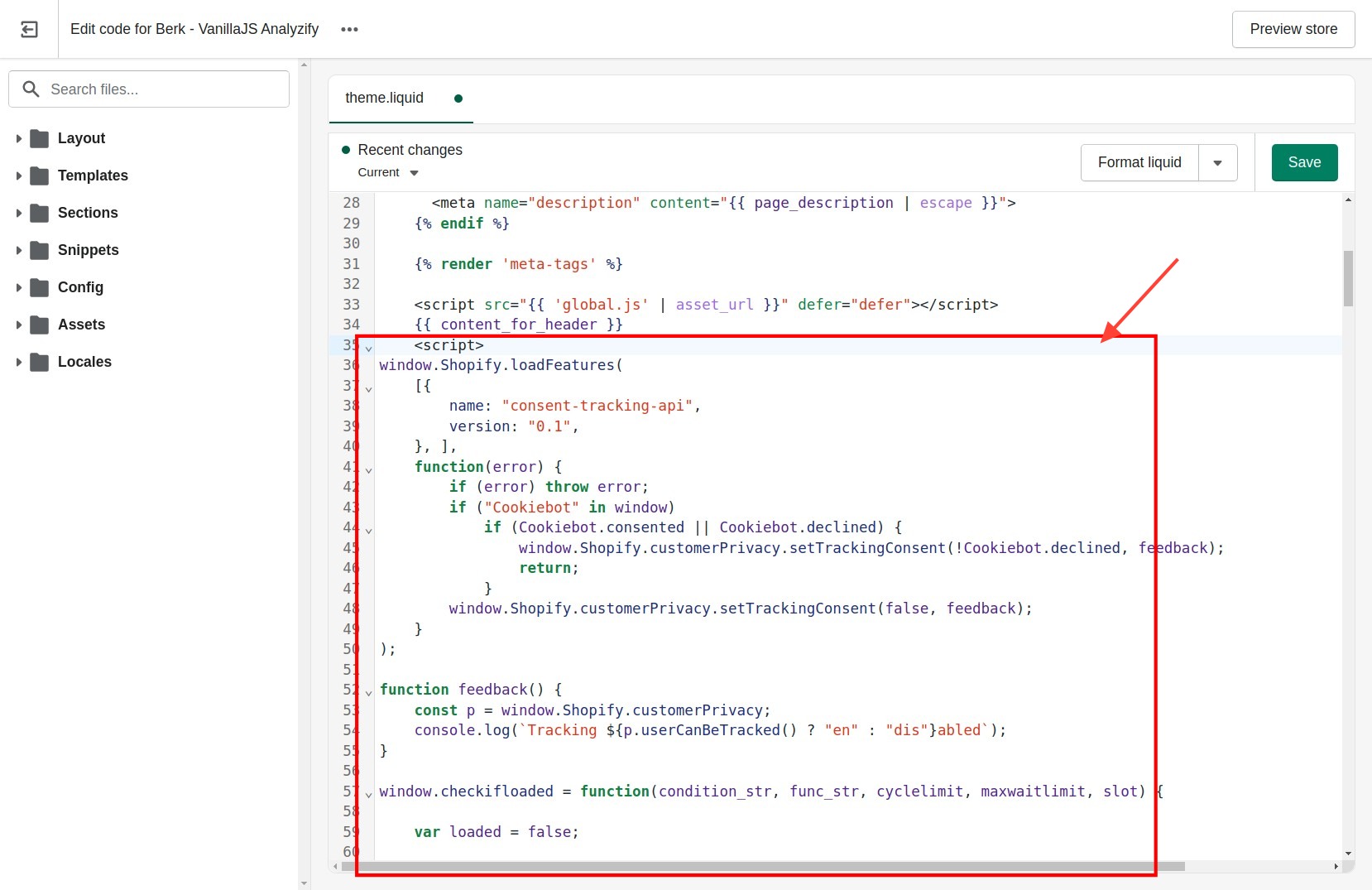Click the Layout folder icon

click(40, 138)
